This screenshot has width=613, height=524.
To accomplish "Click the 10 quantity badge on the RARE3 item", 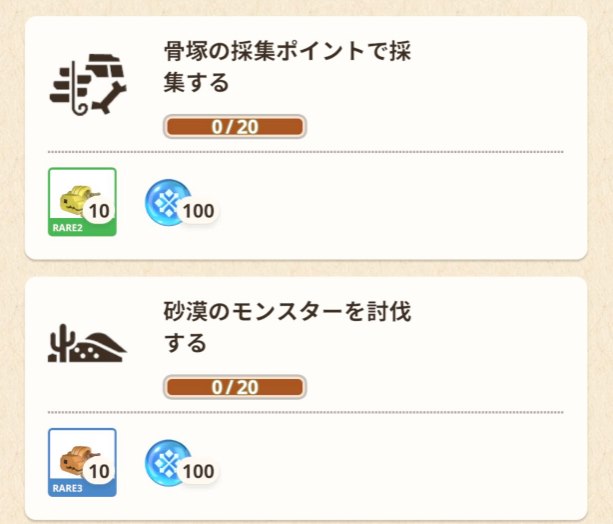I will pos(99,471).
